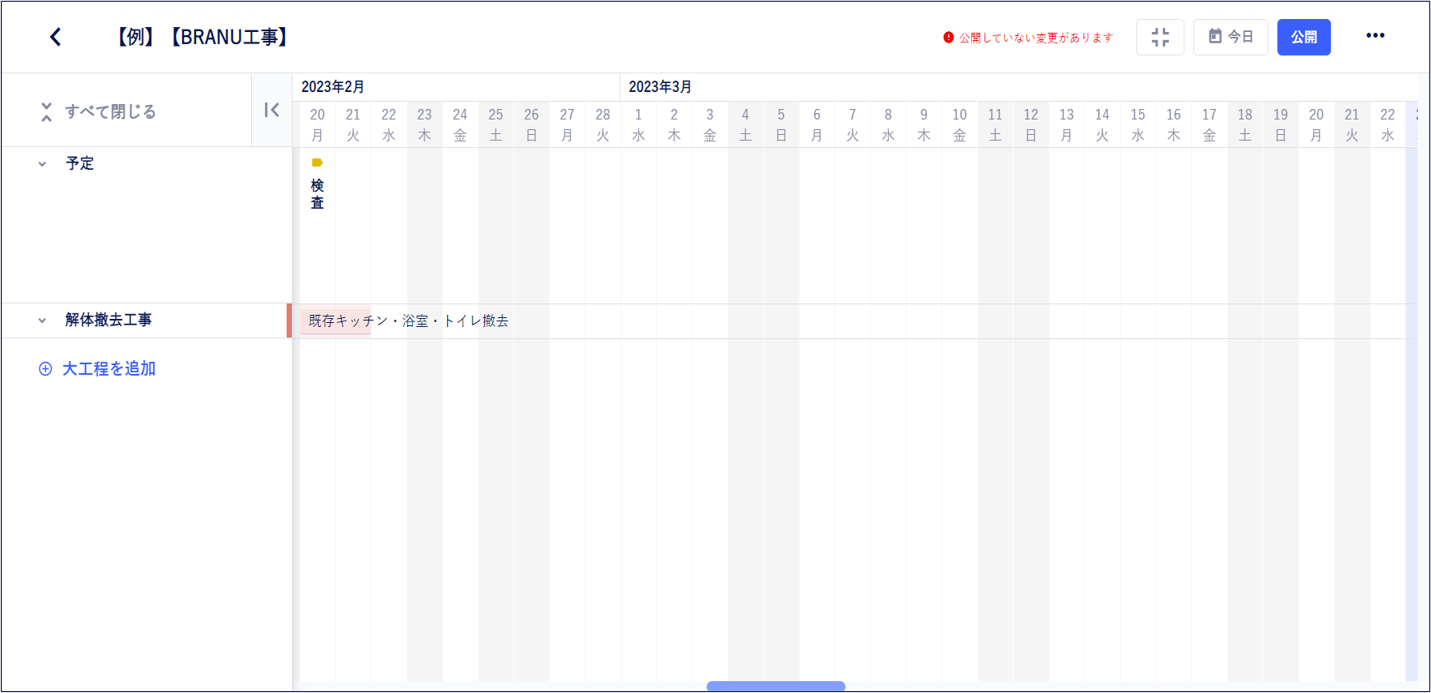Image resolution: width=1431 pixels, height=693 pixels.
Task: Click the 2023年3月 month header
Action: [660, 87]
